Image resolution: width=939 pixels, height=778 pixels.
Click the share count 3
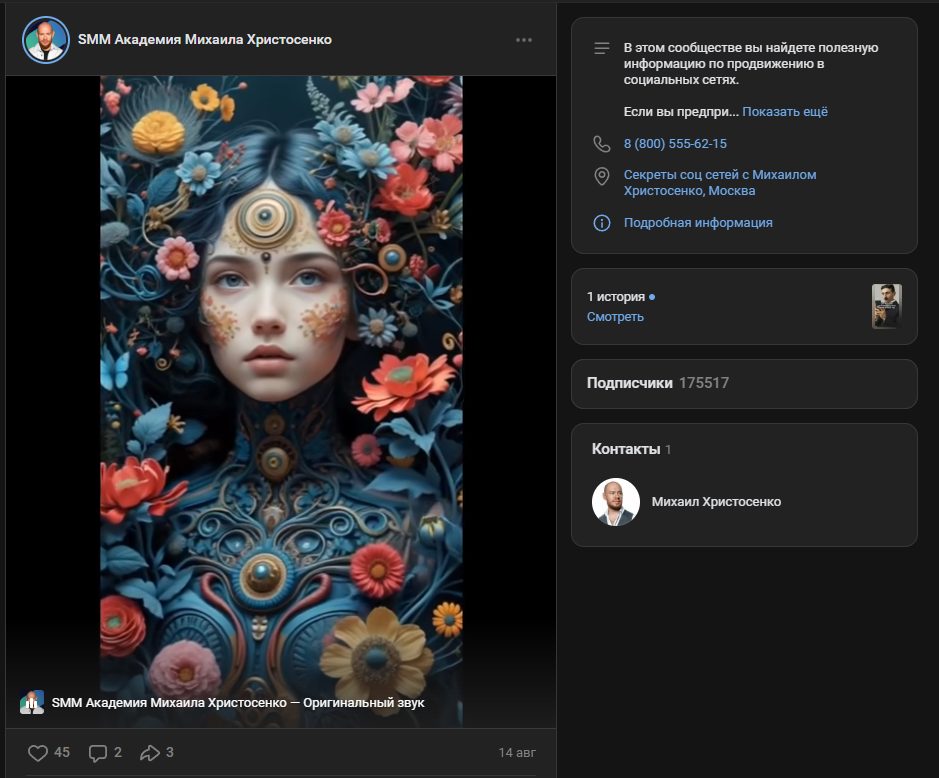(x=169, y=752)
